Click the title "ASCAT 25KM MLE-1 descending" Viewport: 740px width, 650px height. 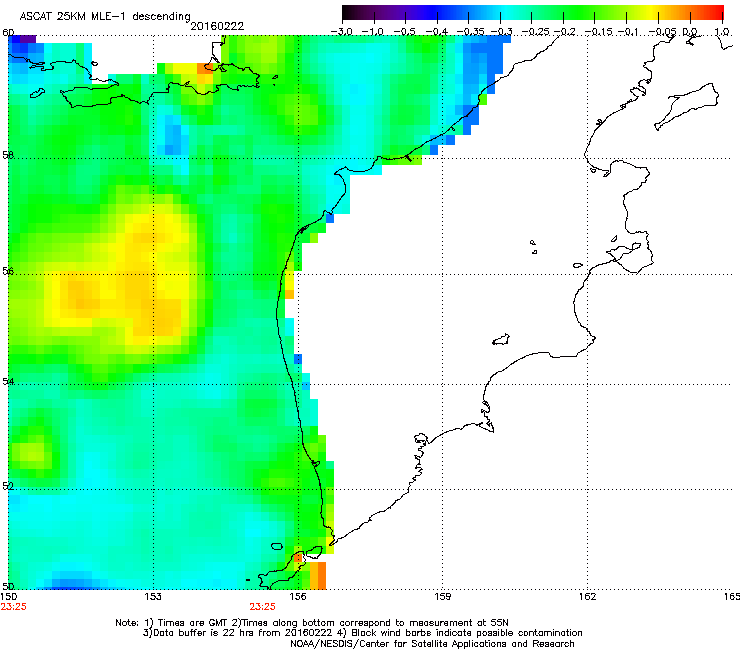(x=105, y=17)
